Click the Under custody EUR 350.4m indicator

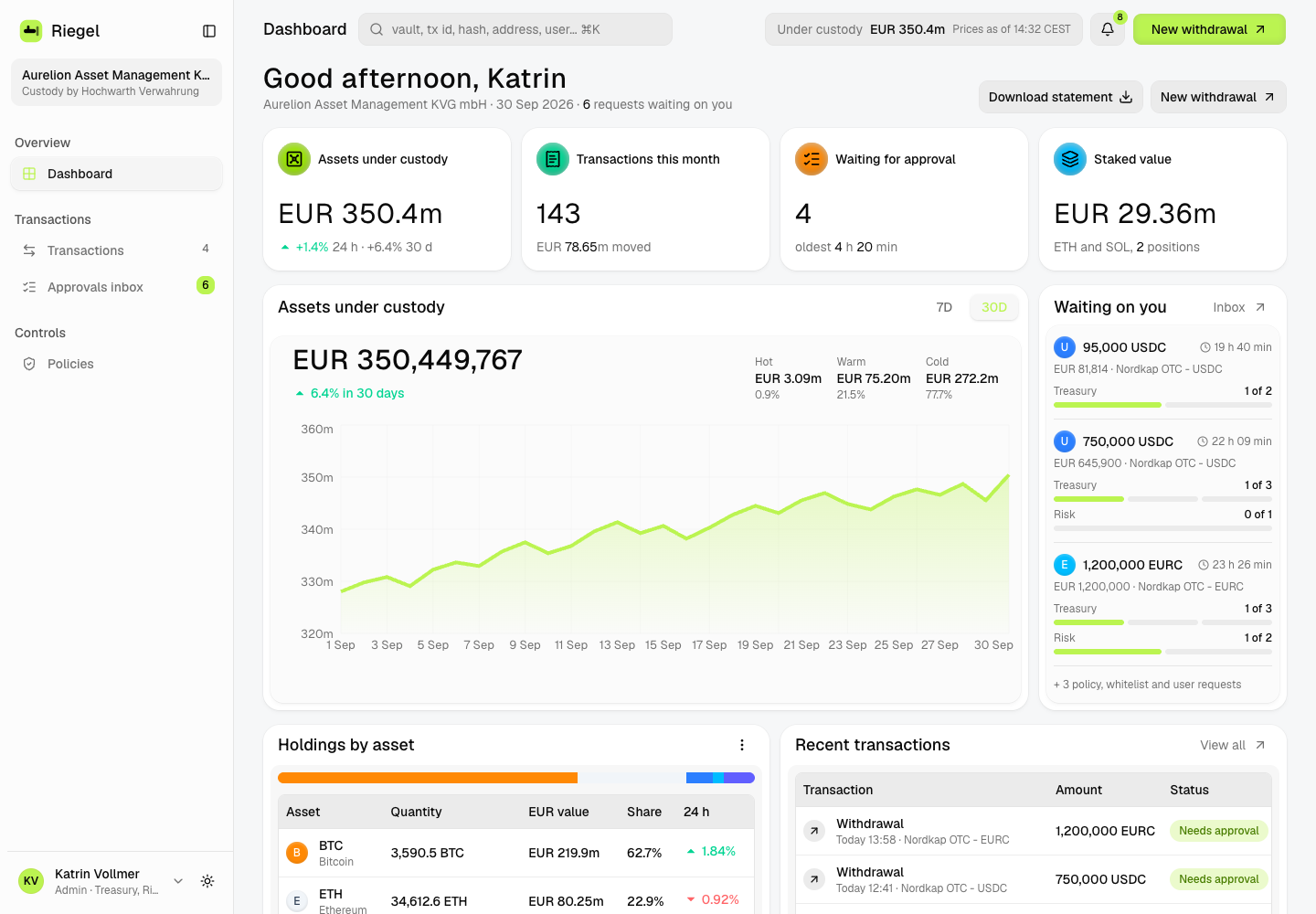pyautogui.click(x=924, y=29)
